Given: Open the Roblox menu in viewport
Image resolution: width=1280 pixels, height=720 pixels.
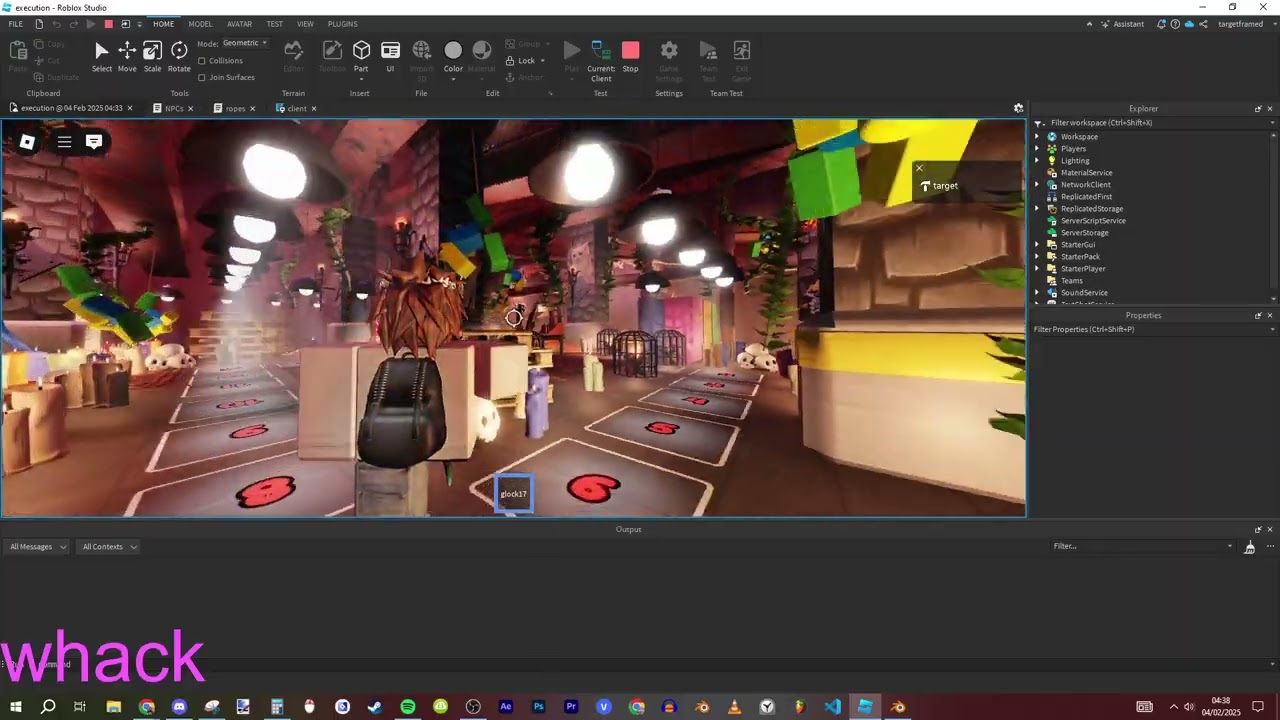Looking at the screenshot, I should [27, 142].
